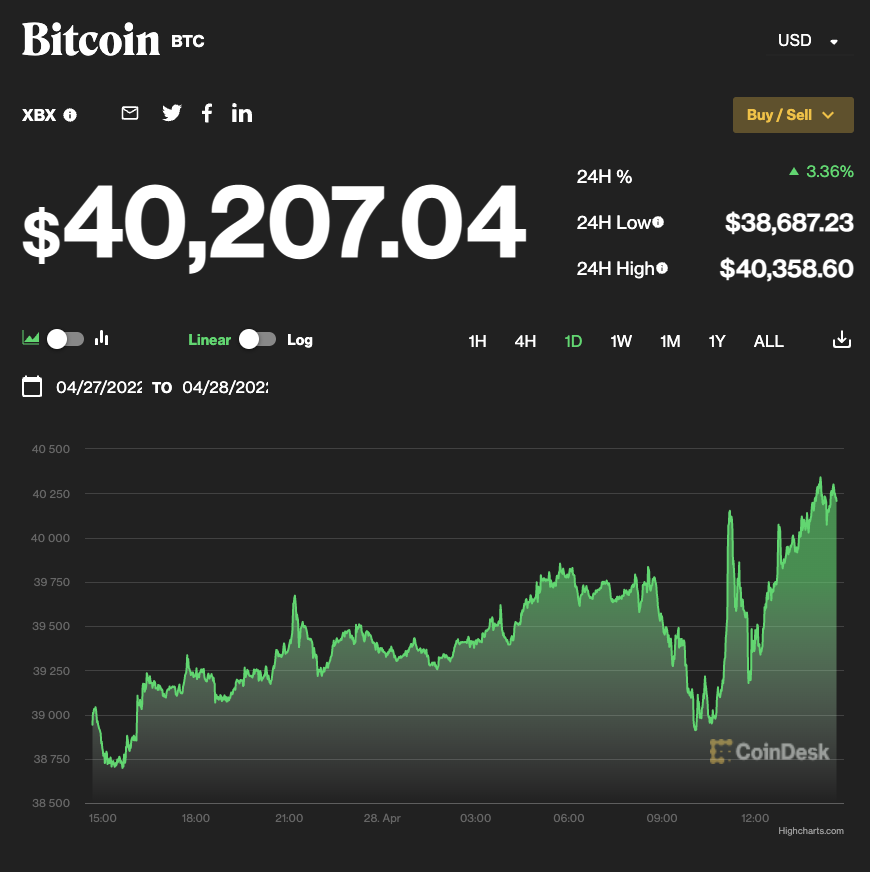Click the calendar icon beside dates
The width and height of the screenshot is (870, 872).
[32, 387]
